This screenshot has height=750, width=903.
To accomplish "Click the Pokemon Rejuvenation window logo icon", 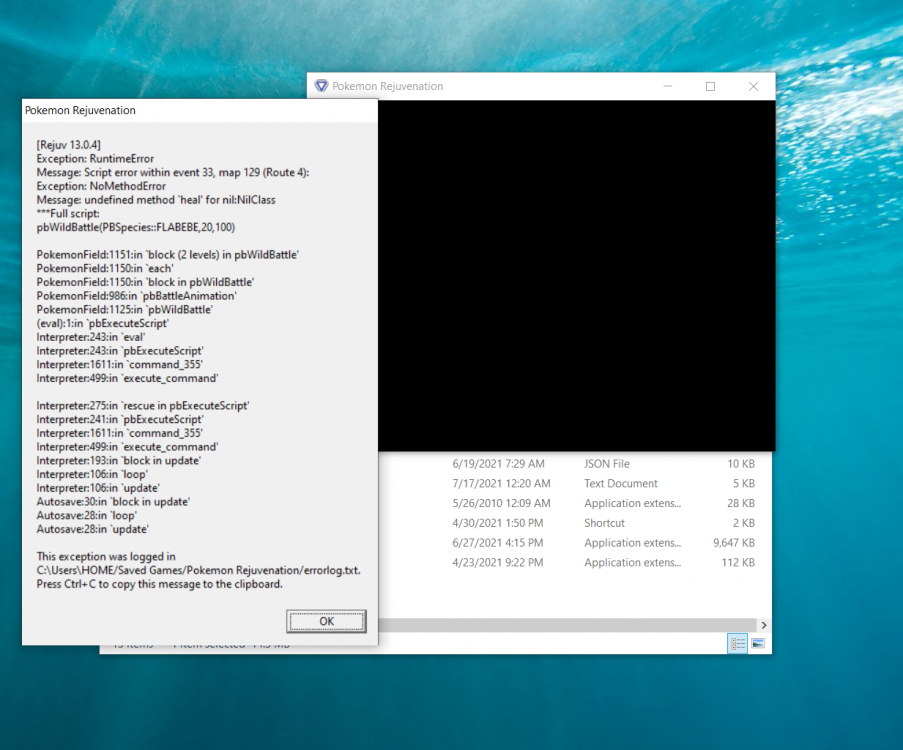I will click(x=321, y=86).
